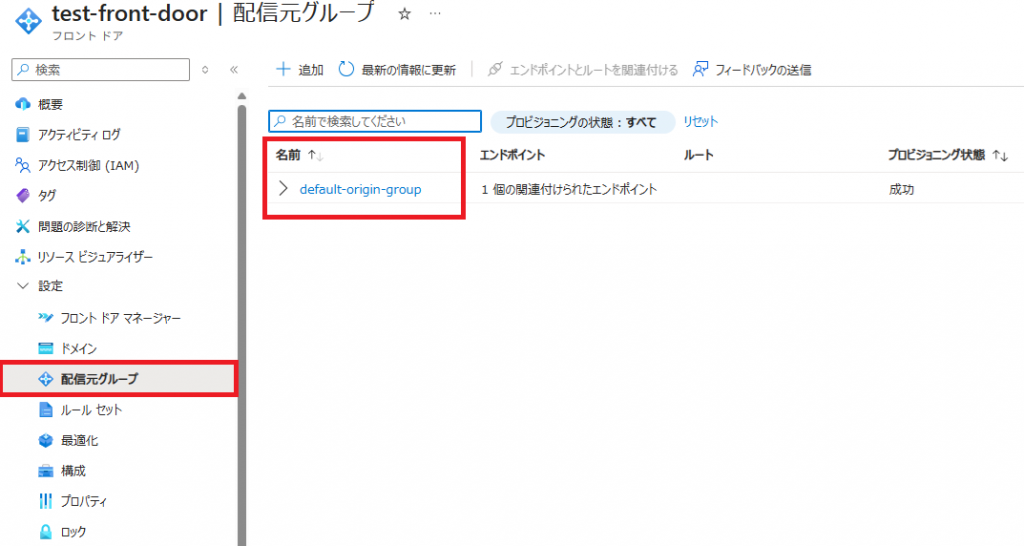Click 最新の情報に更新 refresh button
1024x546 pixels.
coord(397,69)
